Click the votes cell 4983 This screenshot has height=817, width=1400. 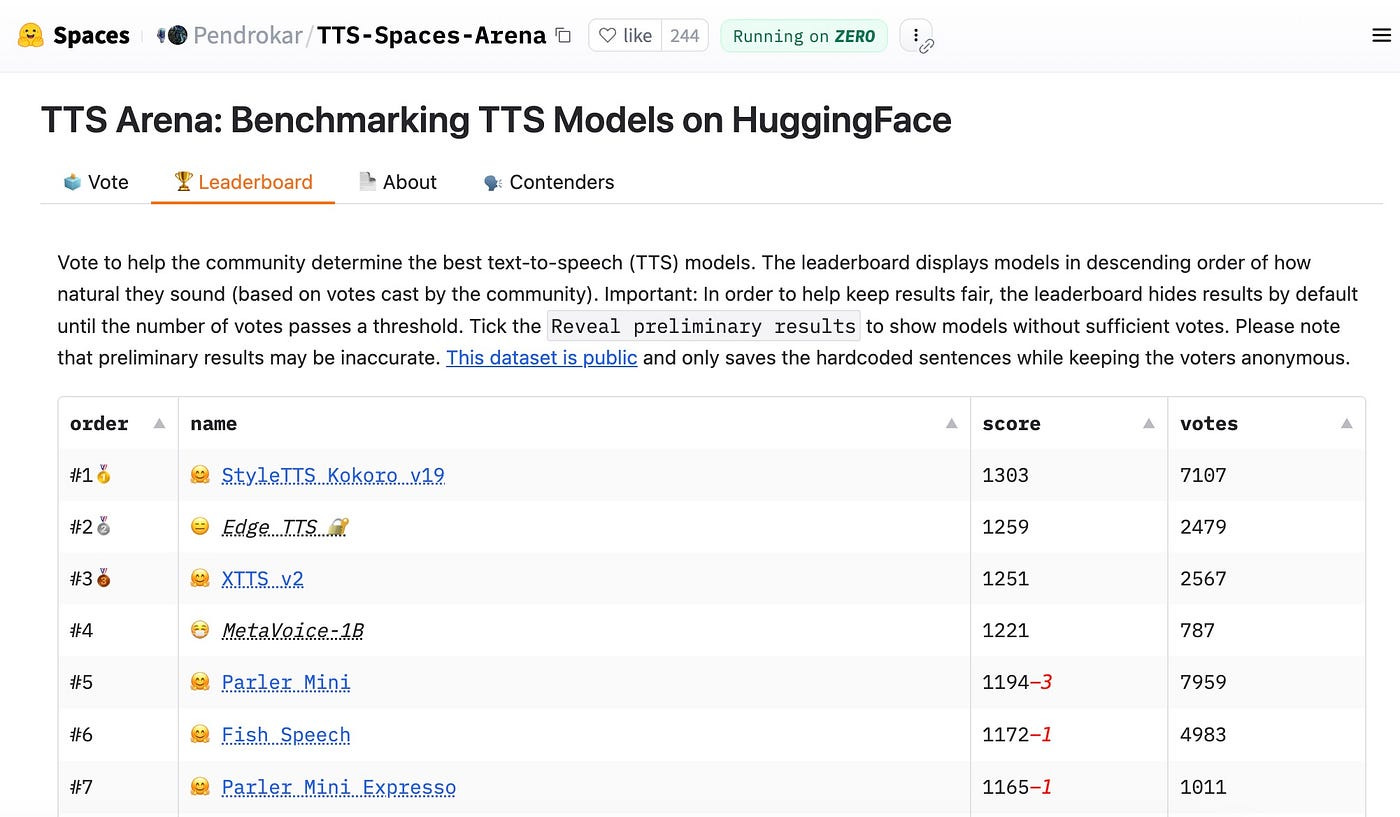point(1267,735)
